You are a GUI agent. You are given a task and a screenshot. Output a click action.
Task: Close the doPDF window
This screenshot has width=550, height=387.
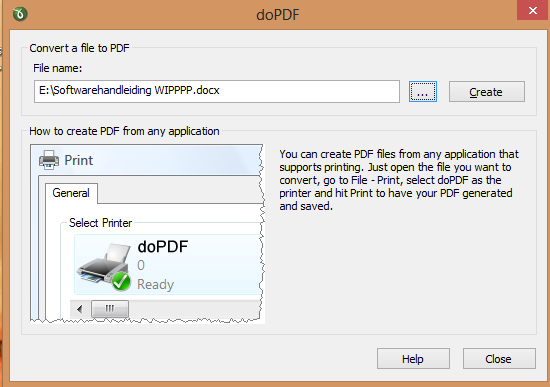point(533,11)
